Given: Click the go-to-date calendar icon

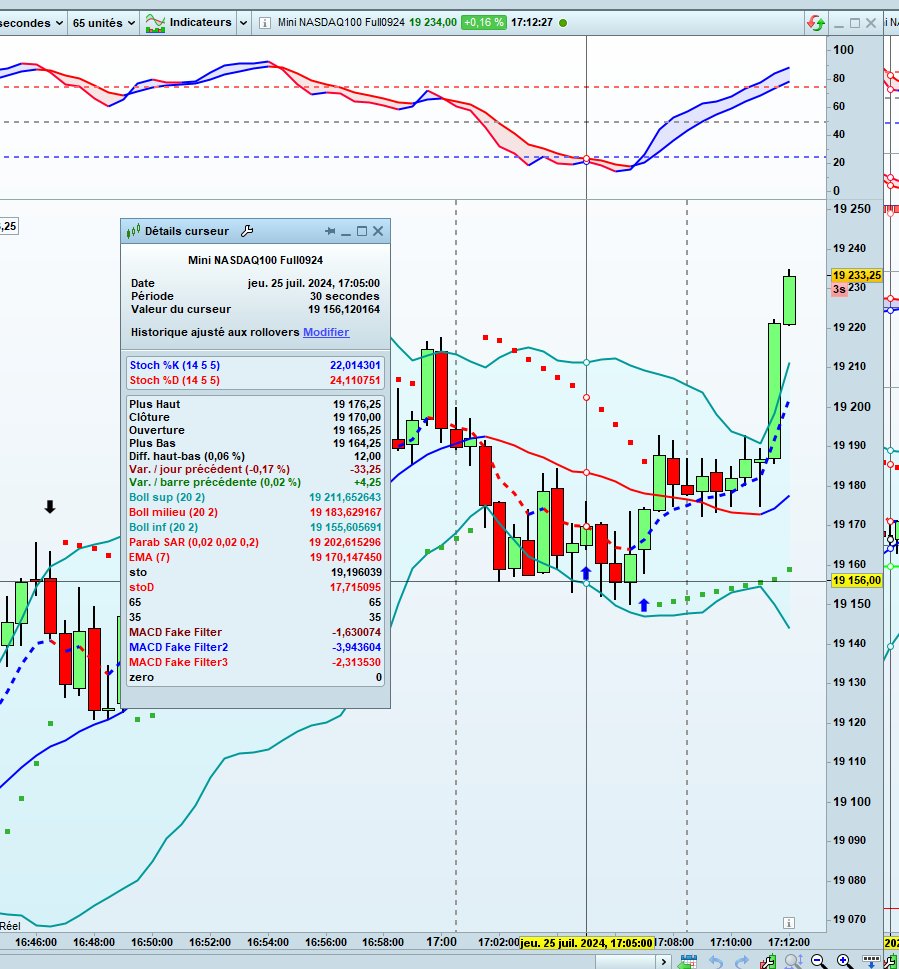Looking at the screenshot, I should coord(688,962).
